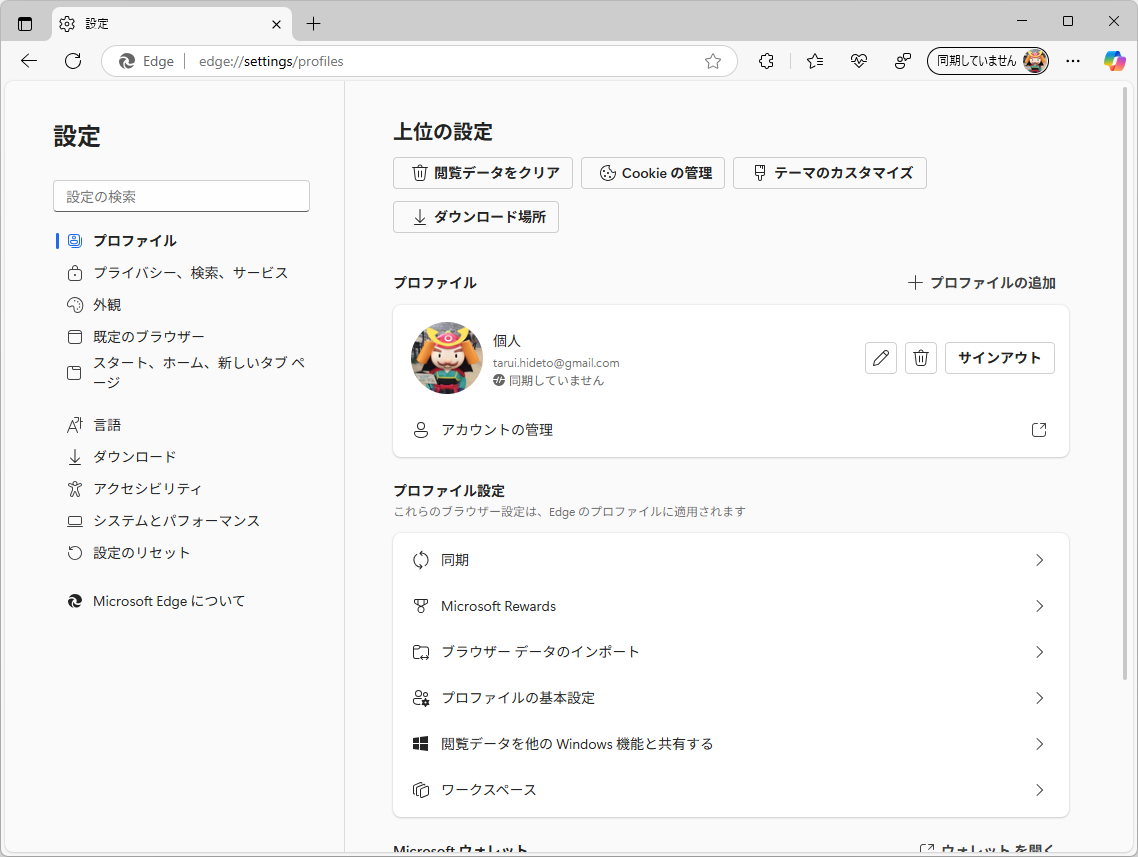The height and width of the screenshot is (857, 1138).
Task: Expand the Microsoft Rewards row
Action: pyautogui.click(x=731, y=606)
